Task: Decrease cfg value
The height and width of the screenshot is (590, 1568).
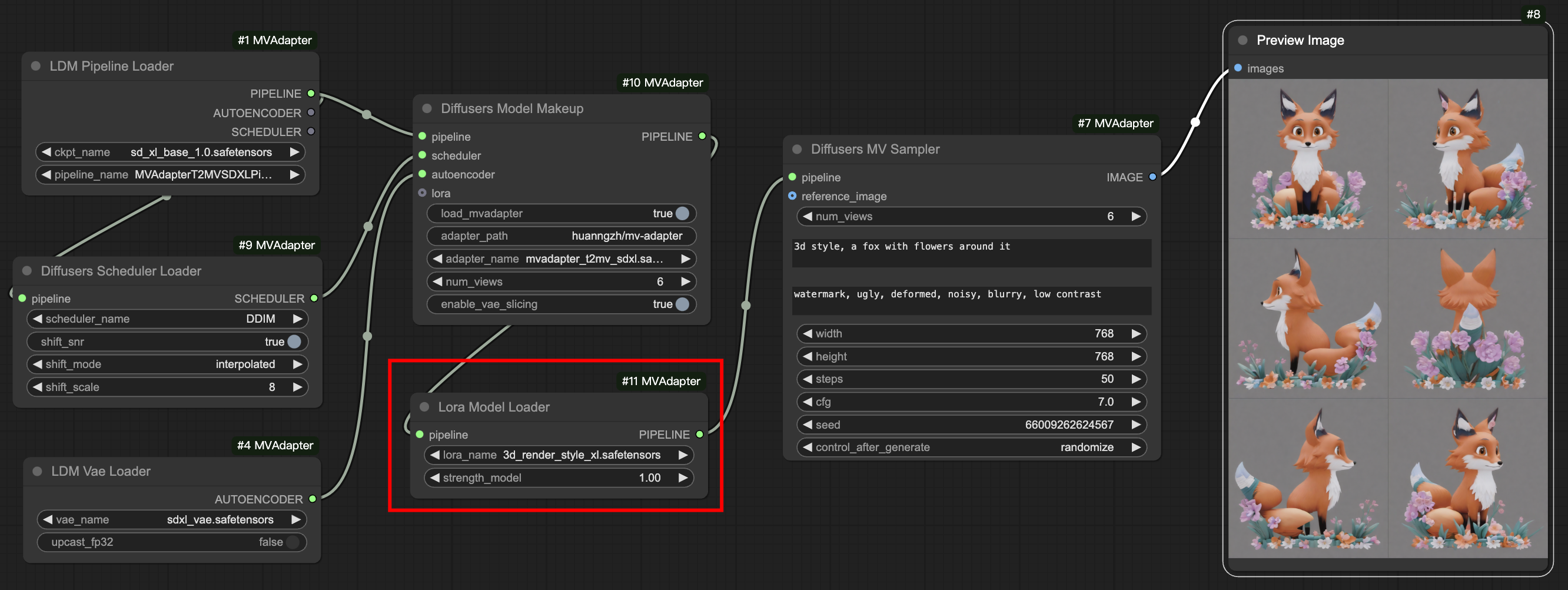Action: 808,402
